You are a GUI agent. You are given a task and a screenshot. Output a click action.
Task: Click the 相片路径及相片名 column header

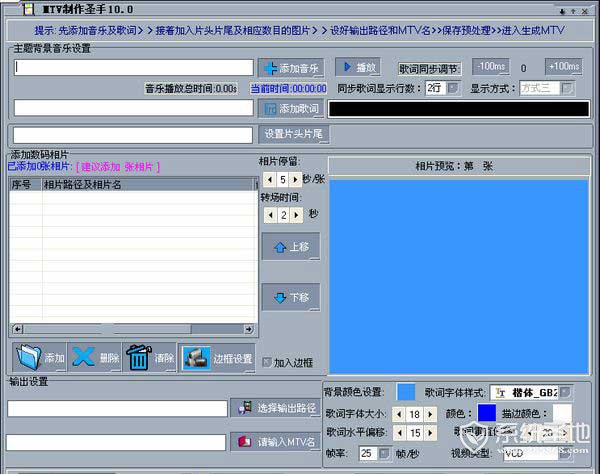(149, 185)
